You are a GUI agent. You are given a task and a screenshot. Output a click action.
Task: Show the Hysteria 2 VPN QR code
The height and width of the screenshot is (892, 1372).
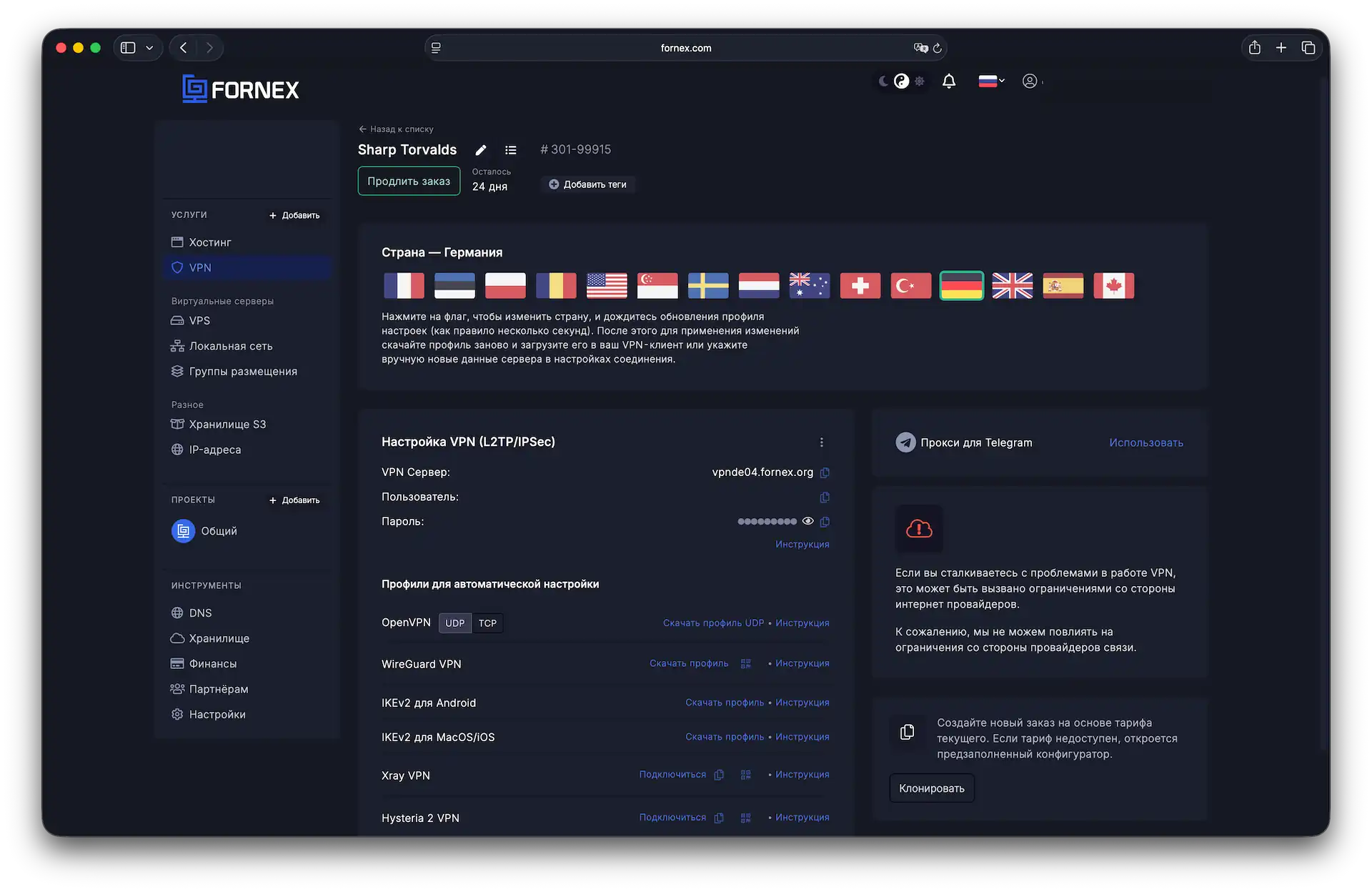point(745,818)
